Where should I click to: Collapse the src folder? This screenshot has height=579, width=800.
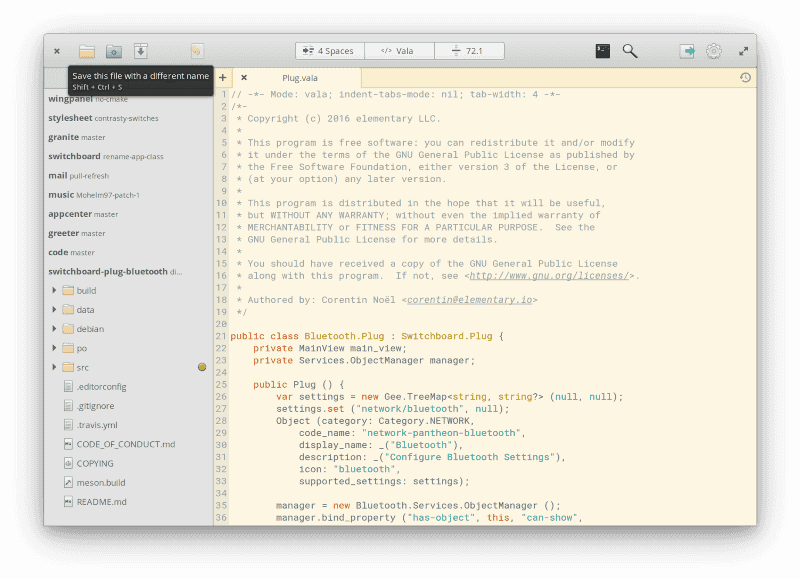[x=56, y=367]
